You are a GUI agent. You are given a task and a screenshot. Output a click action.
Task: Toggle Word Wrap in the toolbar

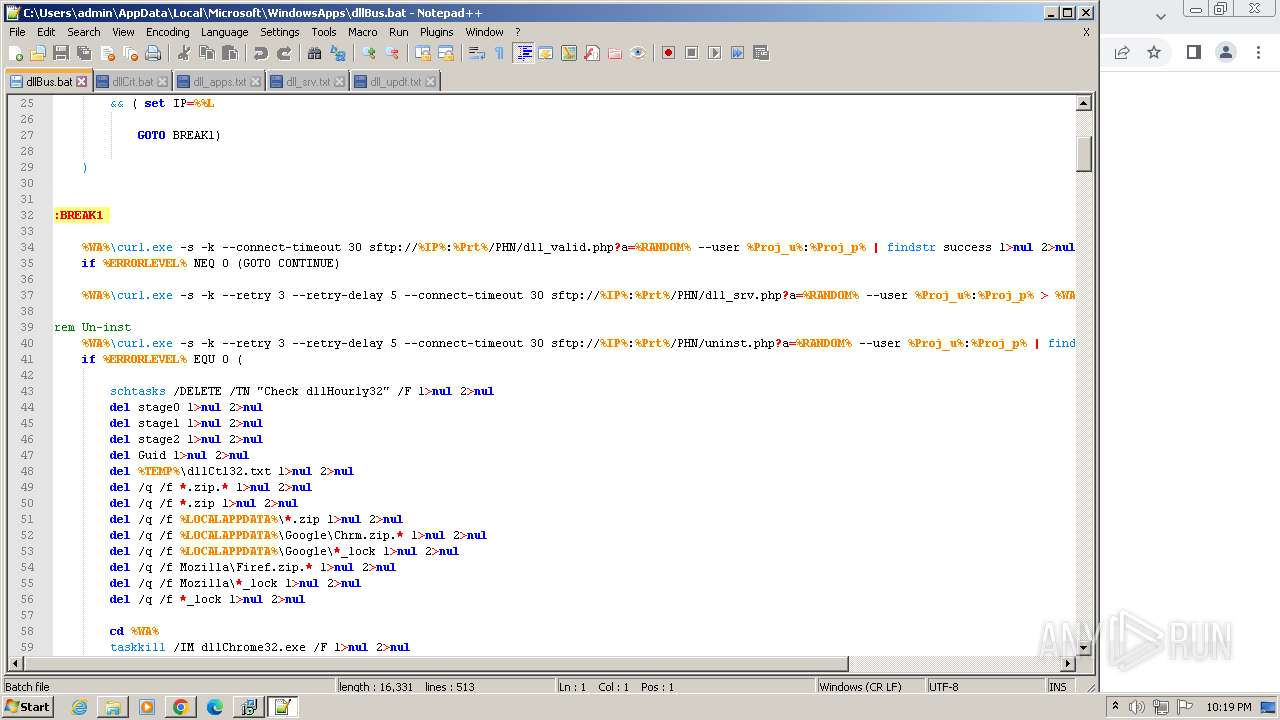[477, 53]
